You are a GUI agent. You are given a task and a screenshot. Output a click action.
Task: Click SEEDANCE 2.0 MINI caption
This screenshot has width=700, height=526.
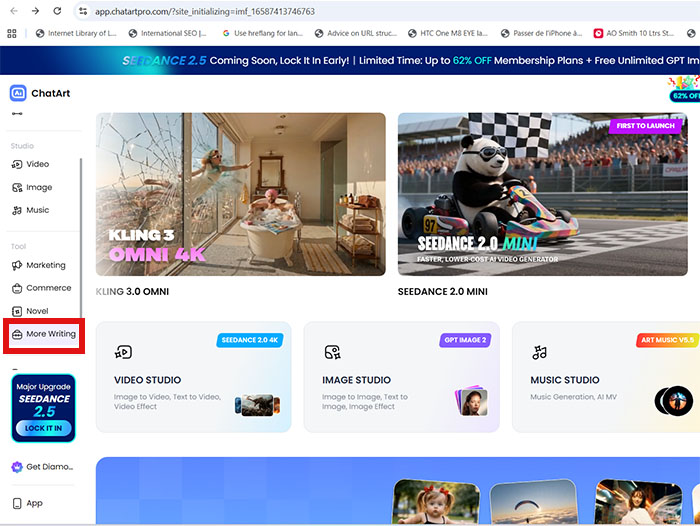coord(442,292)
